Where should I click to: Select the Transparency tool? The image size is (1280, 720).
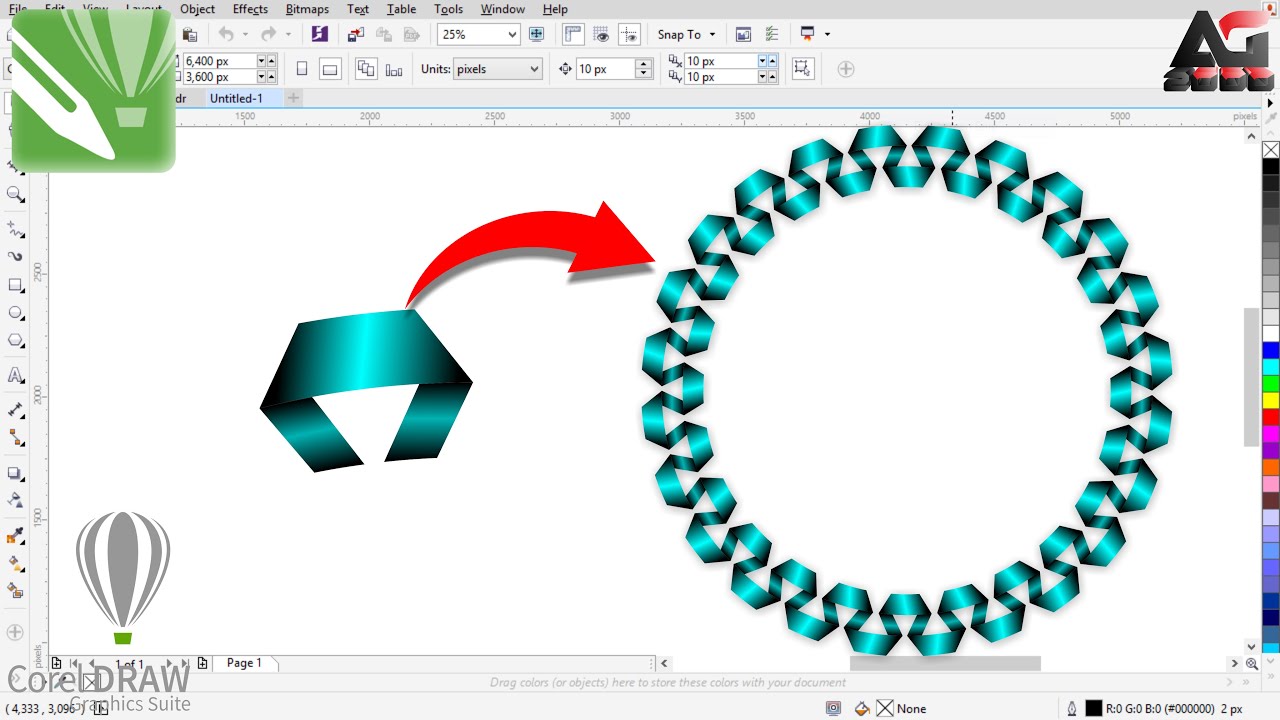click(16, 499)
